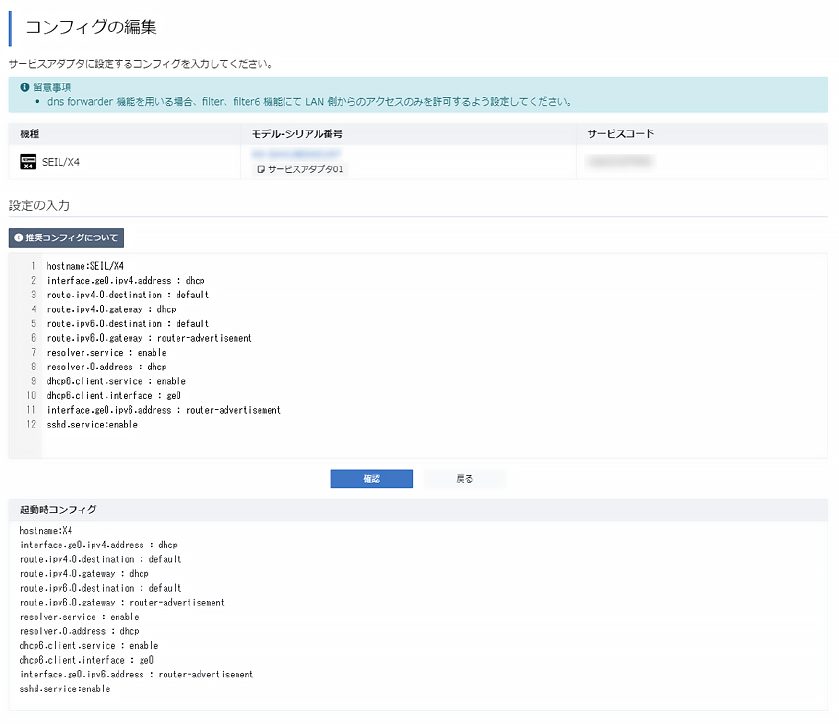Click the blurred service code value
The width and height of the screenshot is (839, 724).
[620, 161]
